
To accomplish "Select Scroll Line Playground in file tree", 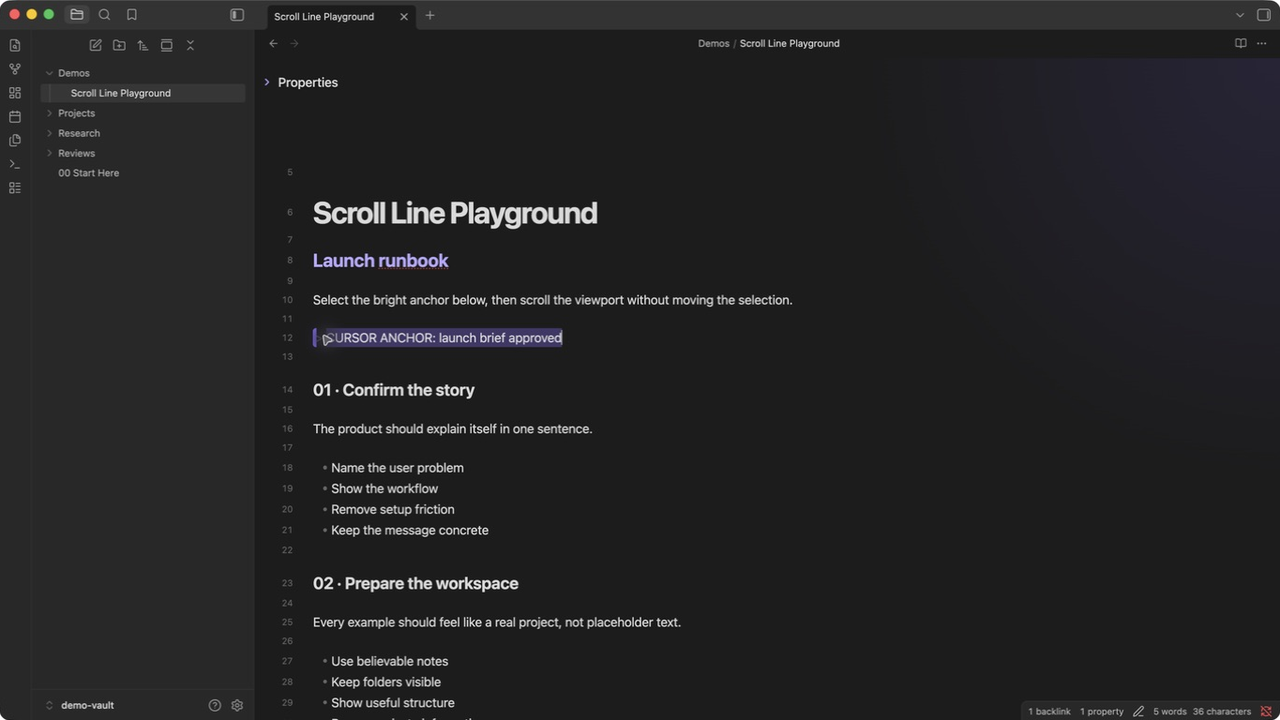I will [142, 93].
